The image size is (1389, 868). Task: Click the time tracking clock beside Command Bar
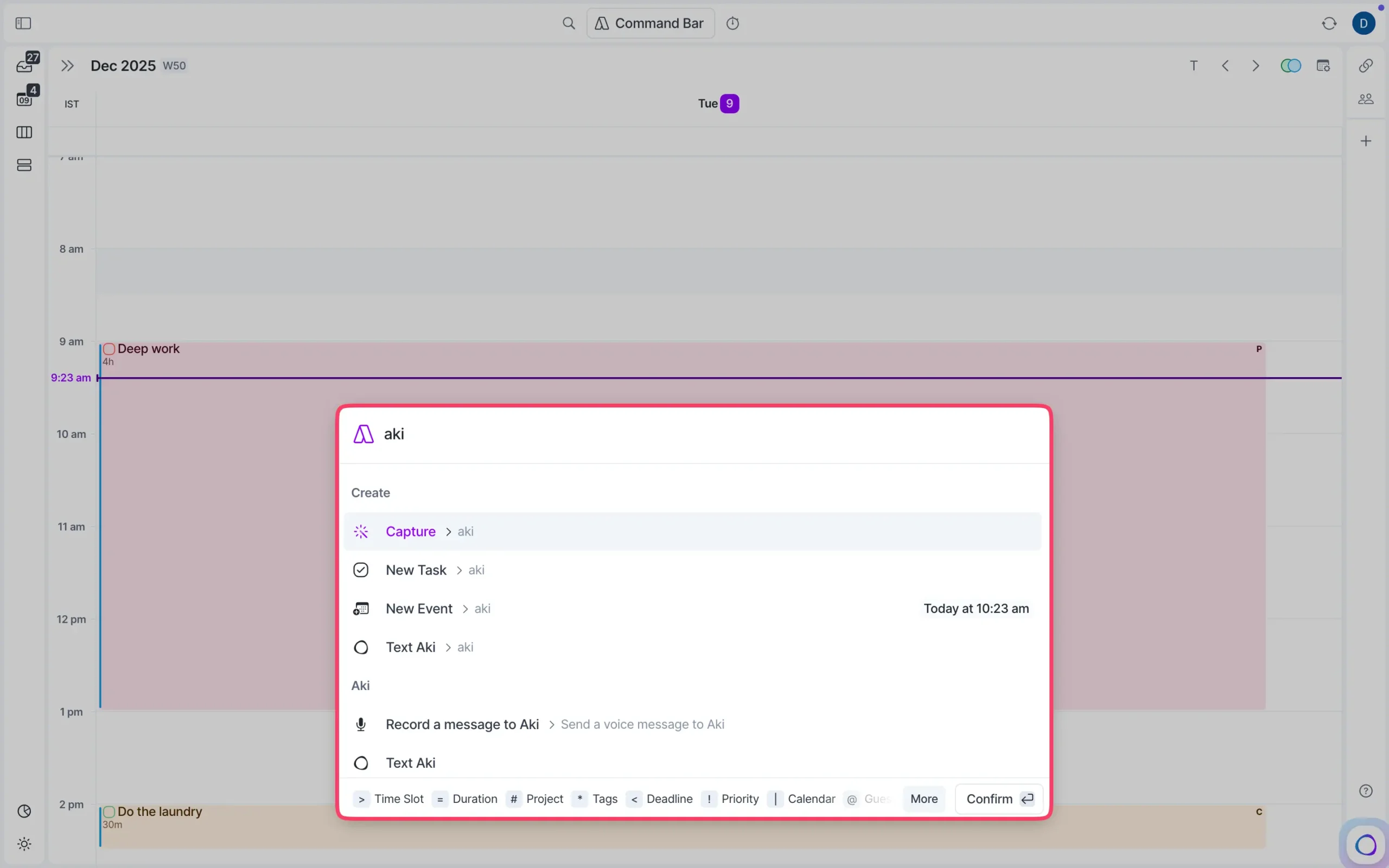(x=733, y=23)
